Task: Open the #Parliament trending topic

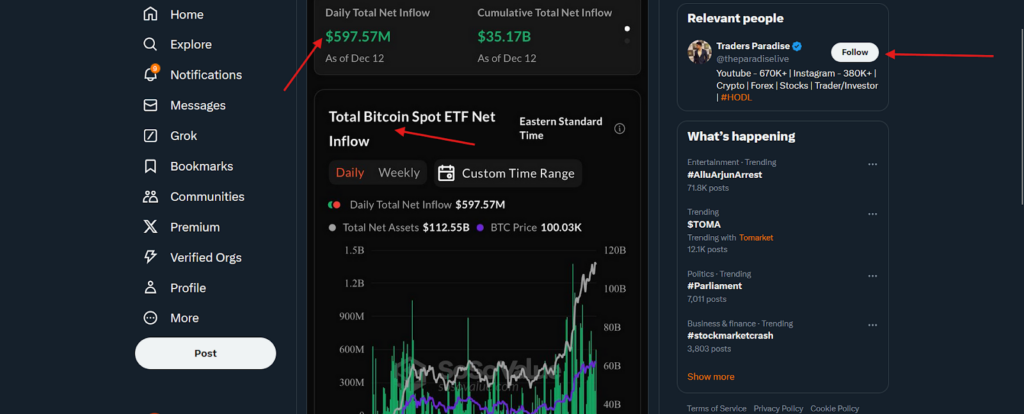Action: [x=714, y=286]
